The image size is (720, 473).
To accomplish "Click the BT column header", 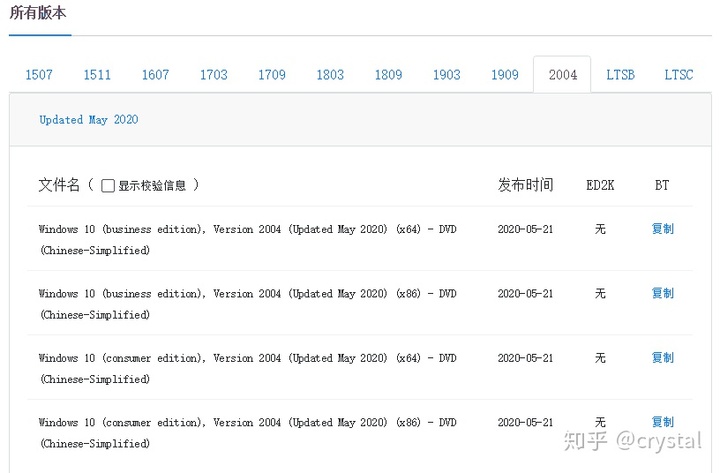I will coord(662,185).
